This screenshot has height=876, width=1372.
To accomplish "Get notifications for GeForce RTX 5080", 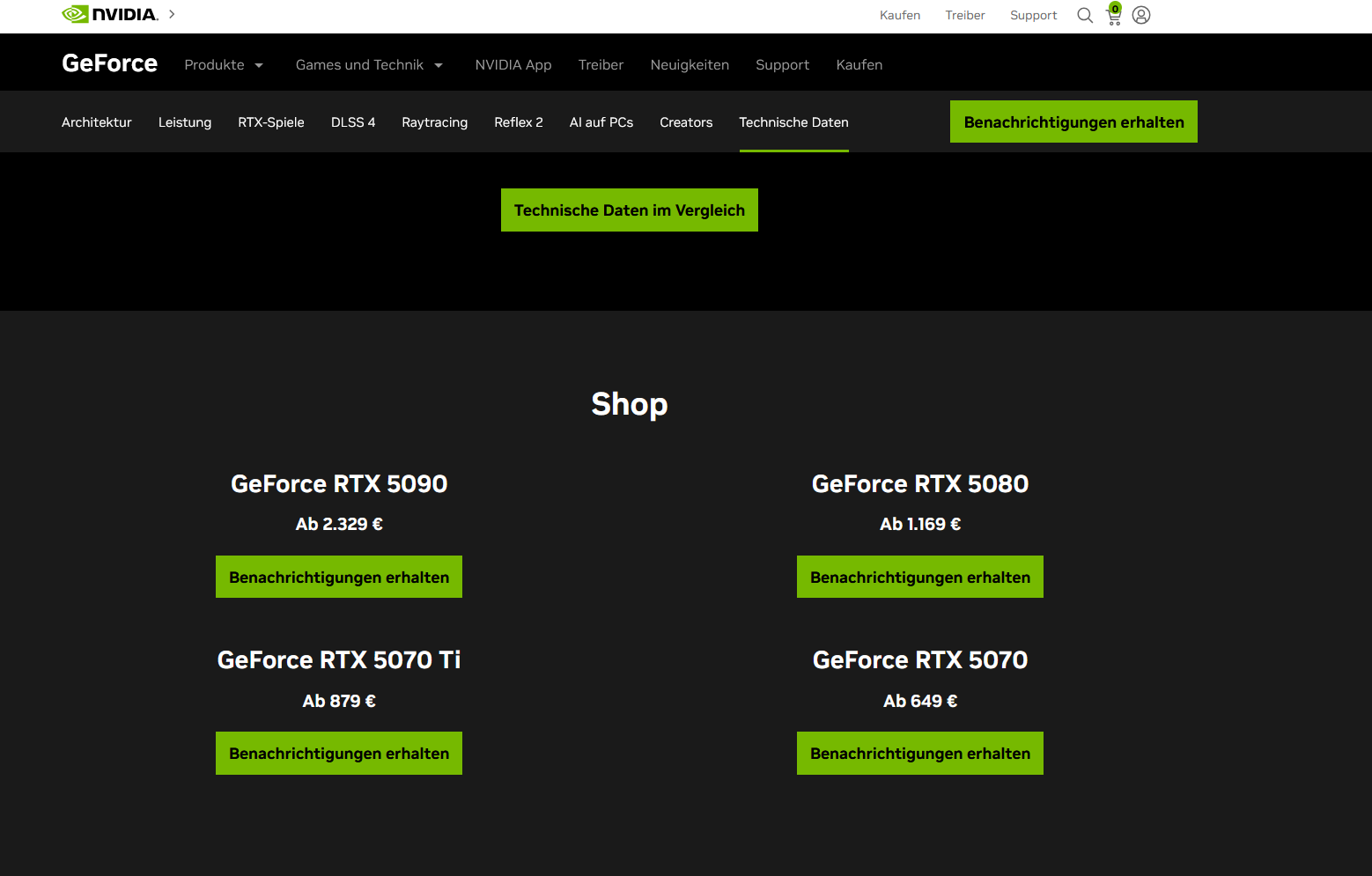I will [x=920, y=577].
